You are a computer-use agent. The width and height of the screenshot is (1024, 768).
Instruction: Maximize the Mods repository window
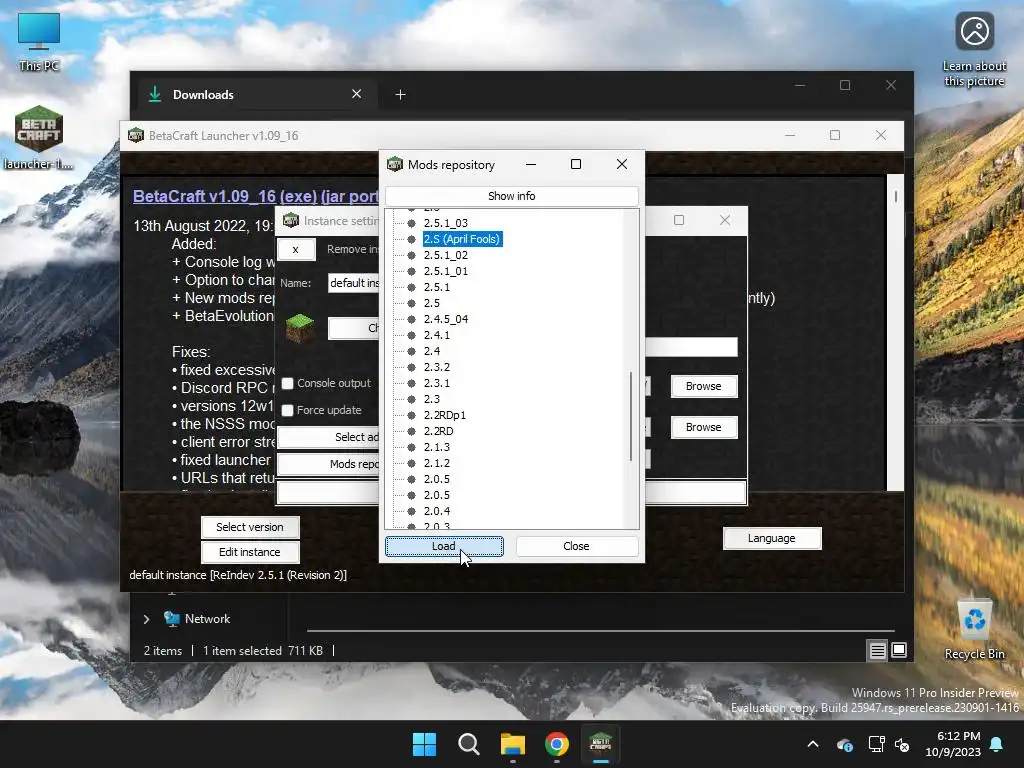(575, 164)
